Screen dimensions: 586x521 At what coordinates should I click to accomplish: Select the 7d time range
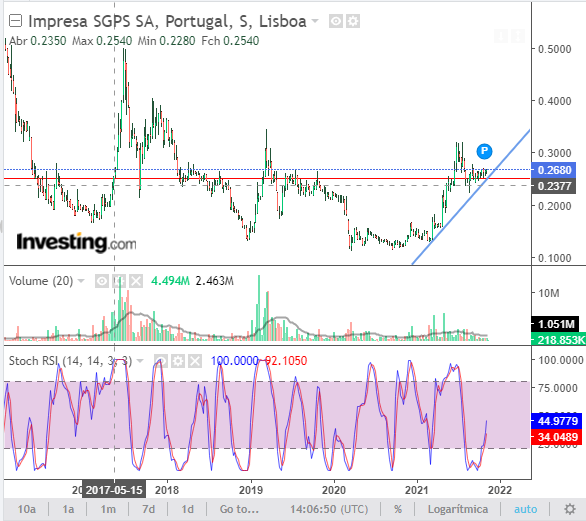148,509
